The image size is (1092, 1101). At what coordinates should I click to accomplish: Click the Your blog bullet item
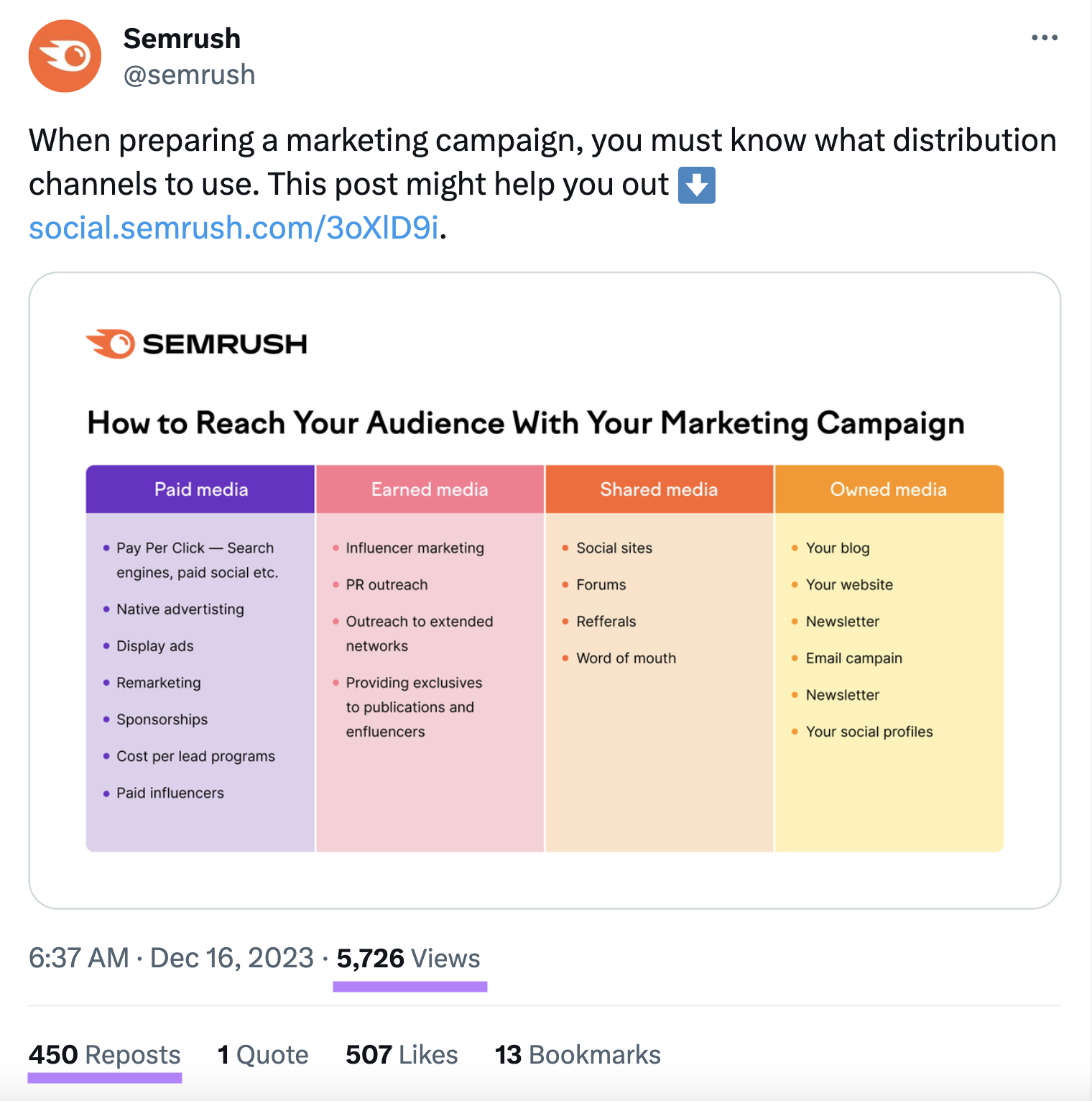pyautogui.click(x=838, y=548)
